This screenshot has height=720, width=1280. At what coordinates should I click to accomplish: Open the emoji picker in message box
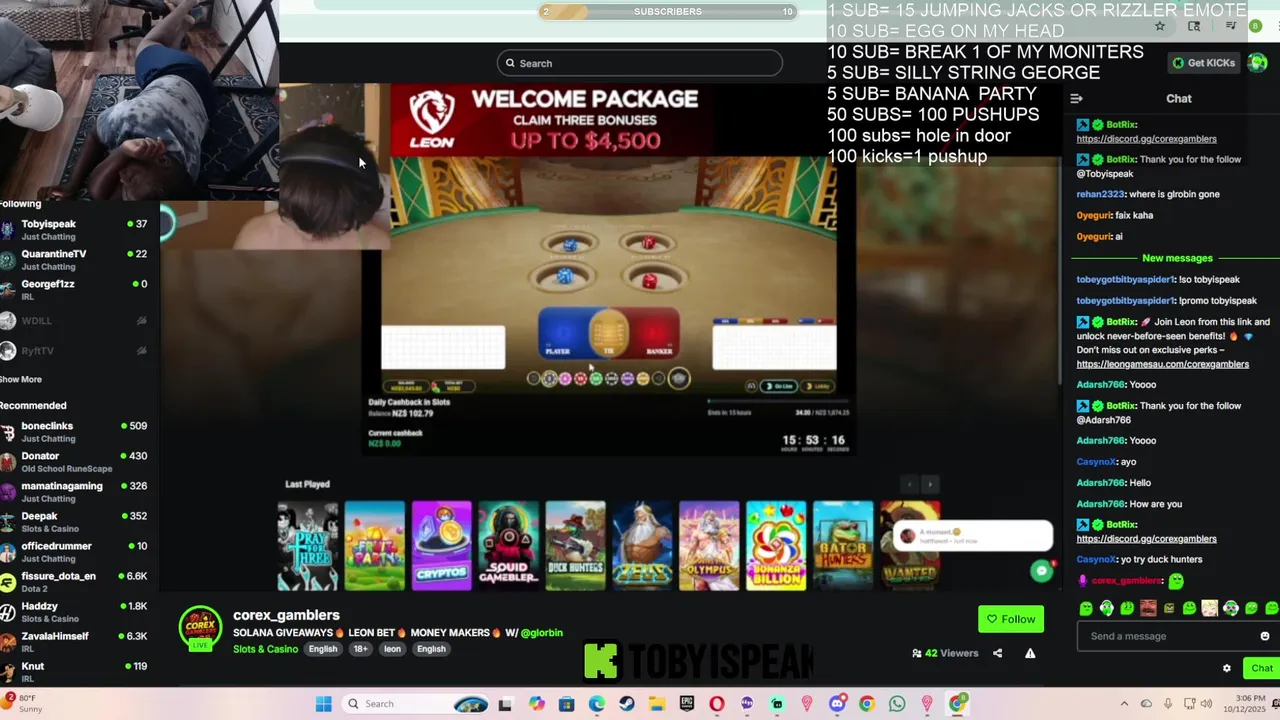[1265, 636]
